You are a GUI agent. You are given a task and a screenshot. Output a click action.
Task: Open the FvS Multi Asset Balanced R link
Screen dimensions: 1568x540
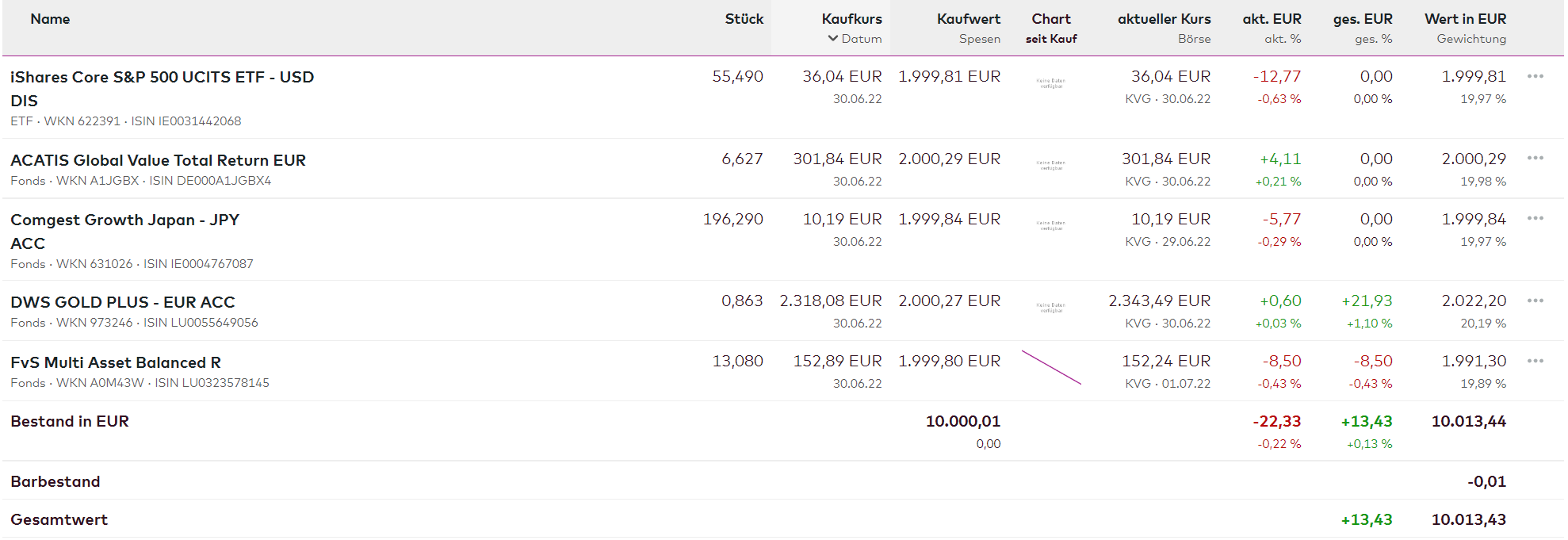click(x=116, y=363)
